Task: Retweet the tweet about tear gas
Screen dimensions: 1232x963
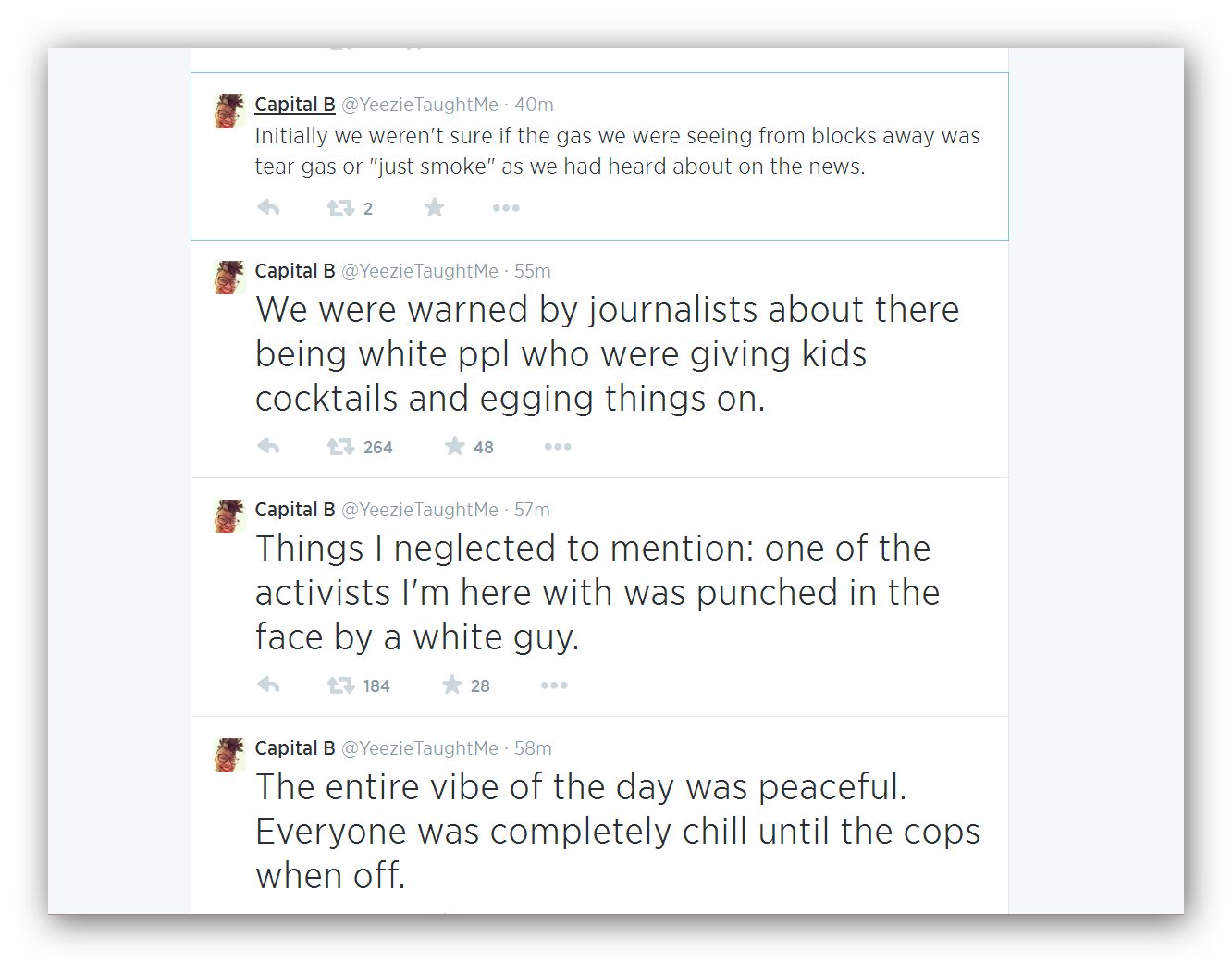Action: (341, 208)
